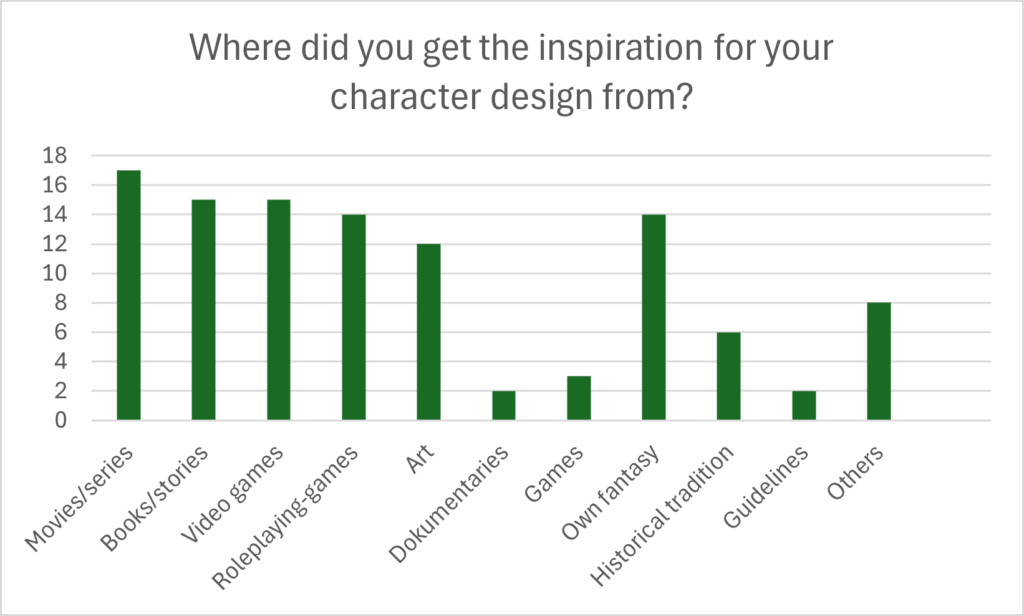Click the chart title text
The height and width of the screenshot is (616, 1024).
pos(511,72)
